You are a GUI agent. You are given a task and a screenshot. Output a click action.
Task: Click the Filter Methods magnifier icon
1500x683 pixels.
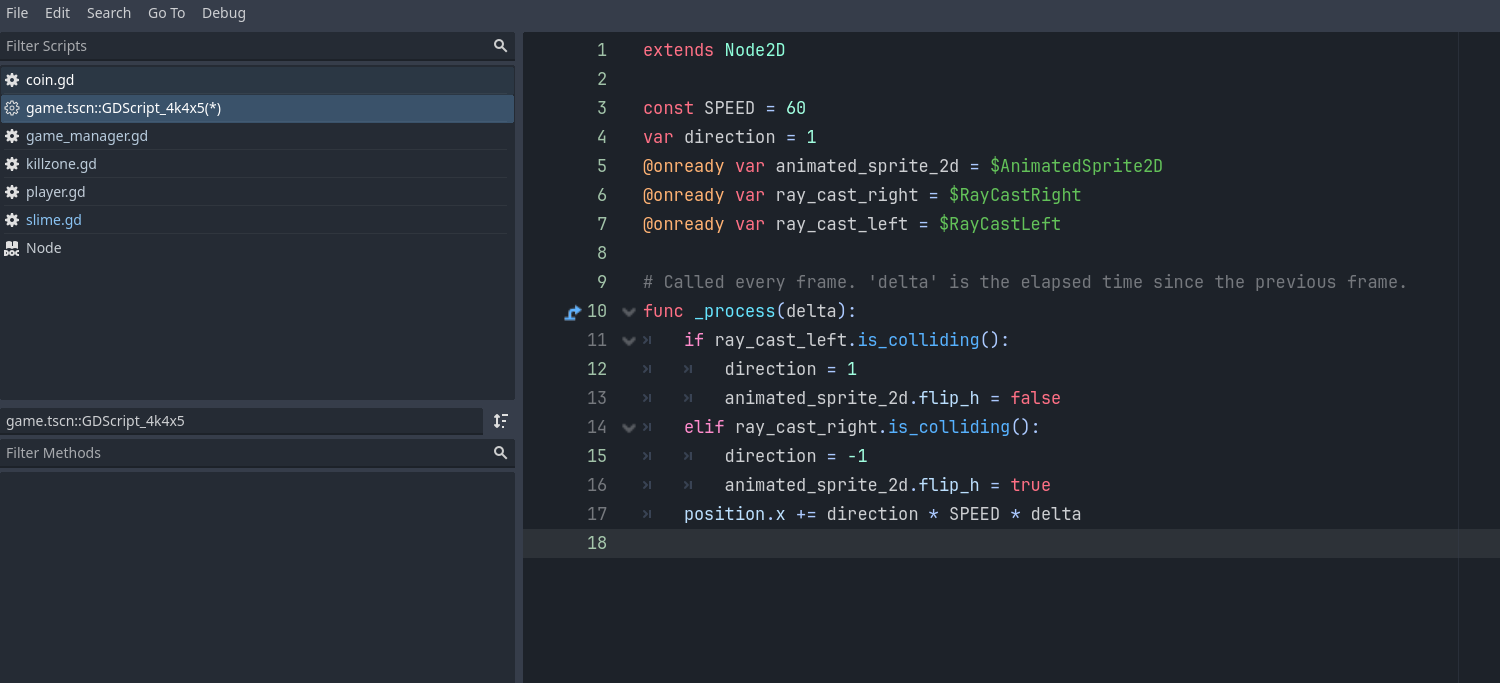(500, 453)
